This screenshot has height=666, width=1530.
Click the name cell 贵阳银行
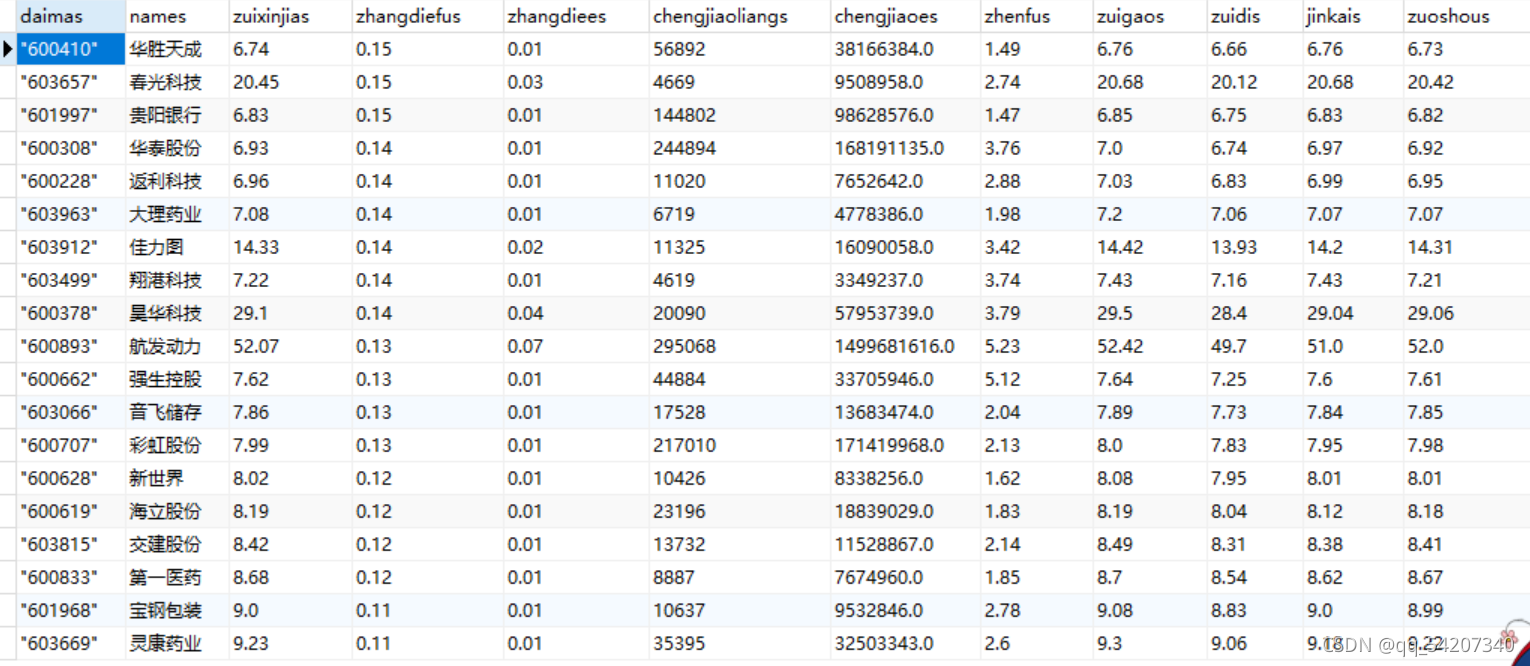coord(177,115)
